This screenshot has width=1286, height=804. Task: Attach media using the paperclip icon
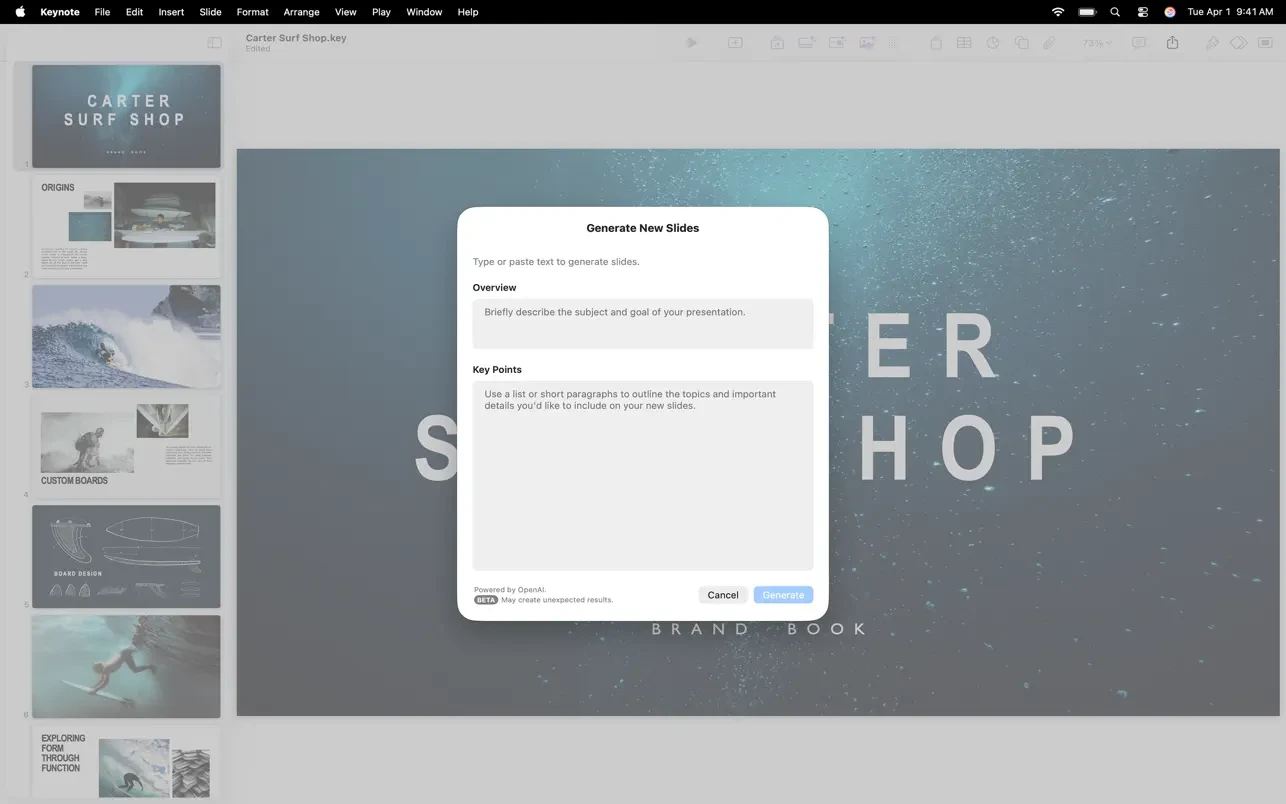coord(1049,43)
